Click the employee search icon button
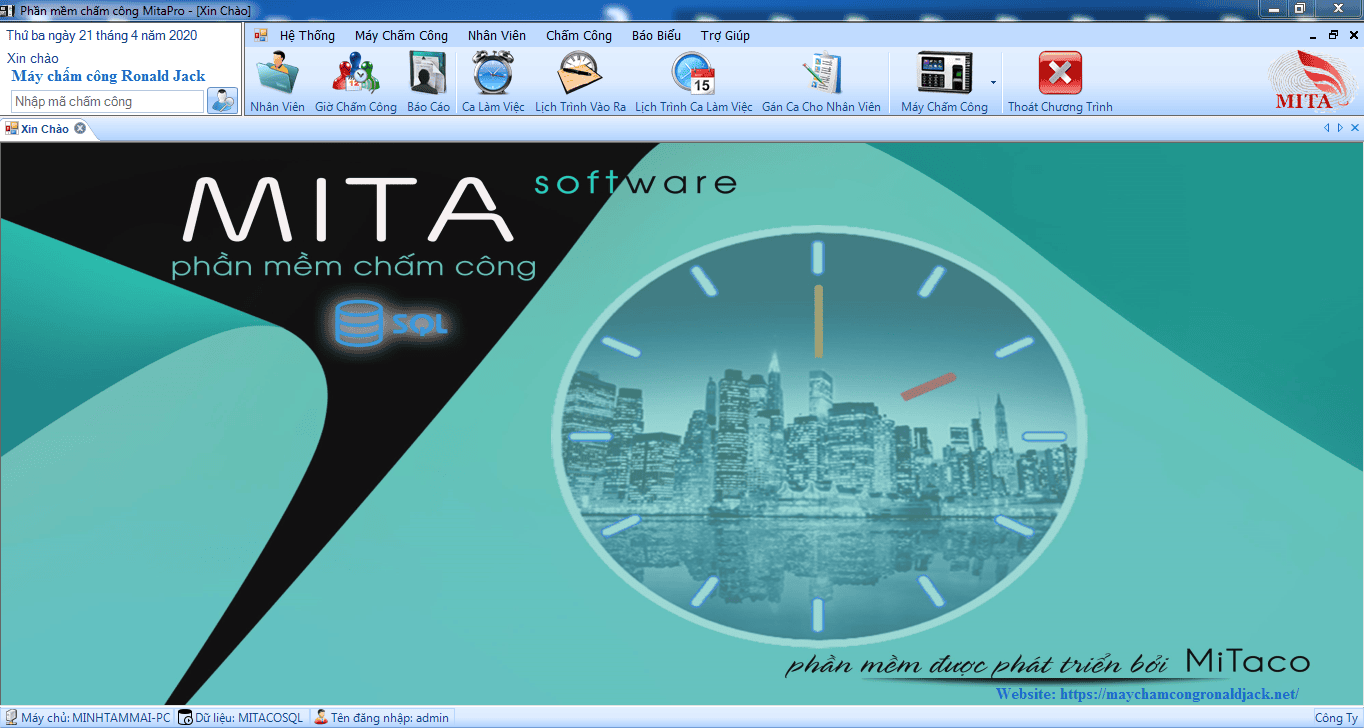The image size is (1364, 728). pos(221,101)
